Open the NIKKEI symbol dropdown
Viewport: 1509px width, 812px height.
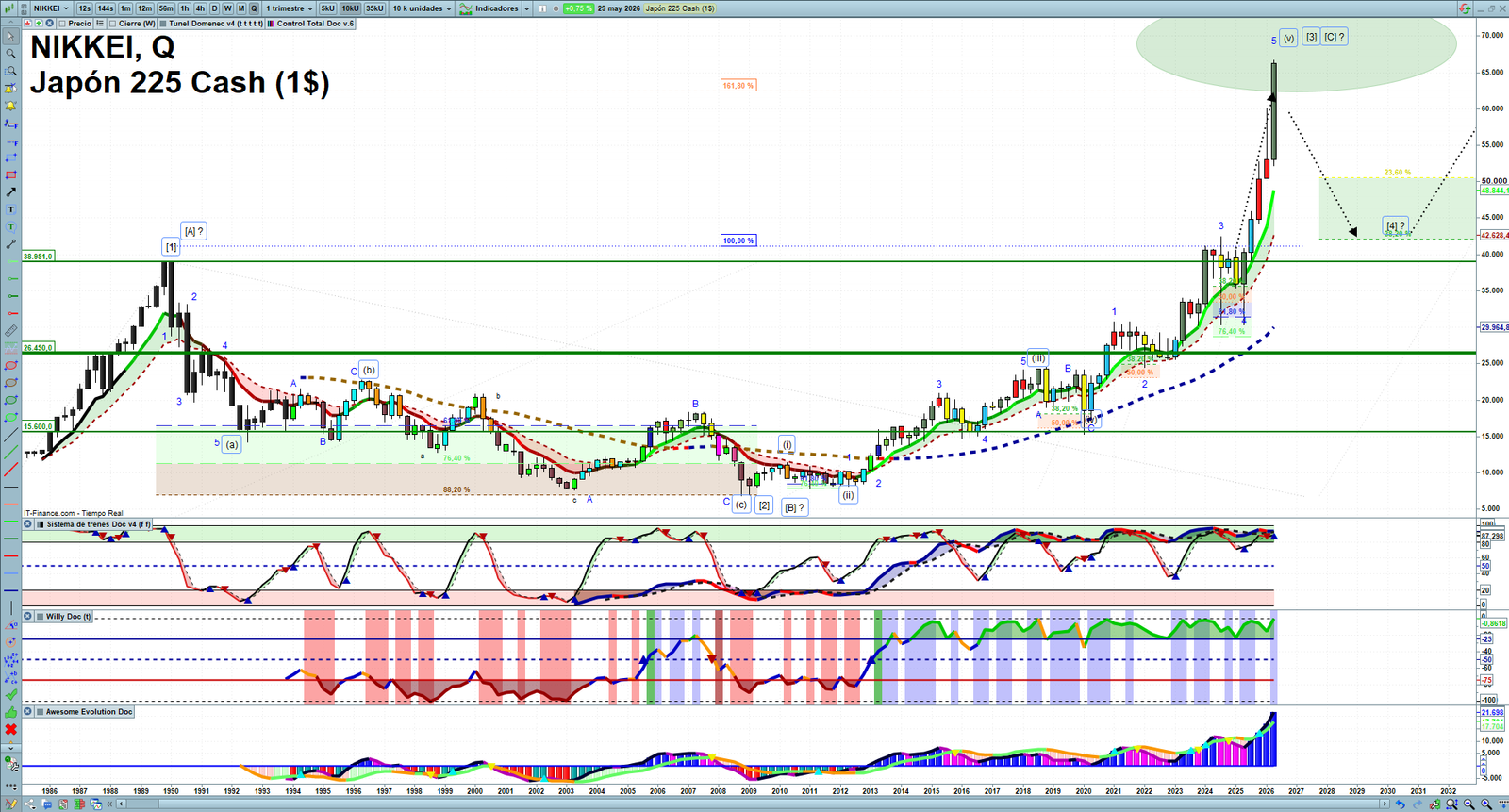pos(51,8)
